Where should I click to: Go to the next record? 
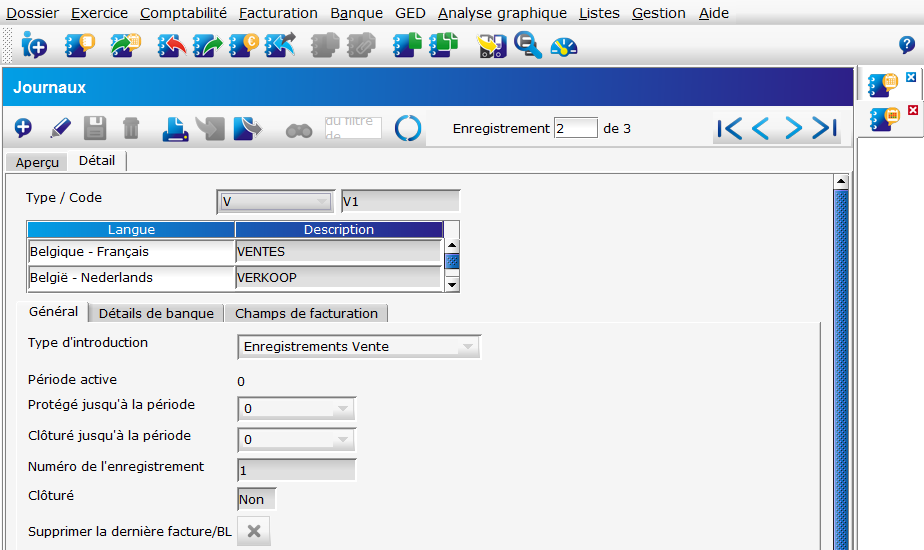(793, 128)
